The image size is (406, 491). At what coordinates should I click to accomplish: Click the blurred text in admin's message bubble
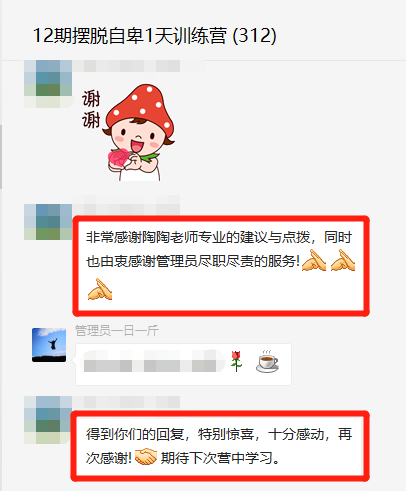(154, 361)
